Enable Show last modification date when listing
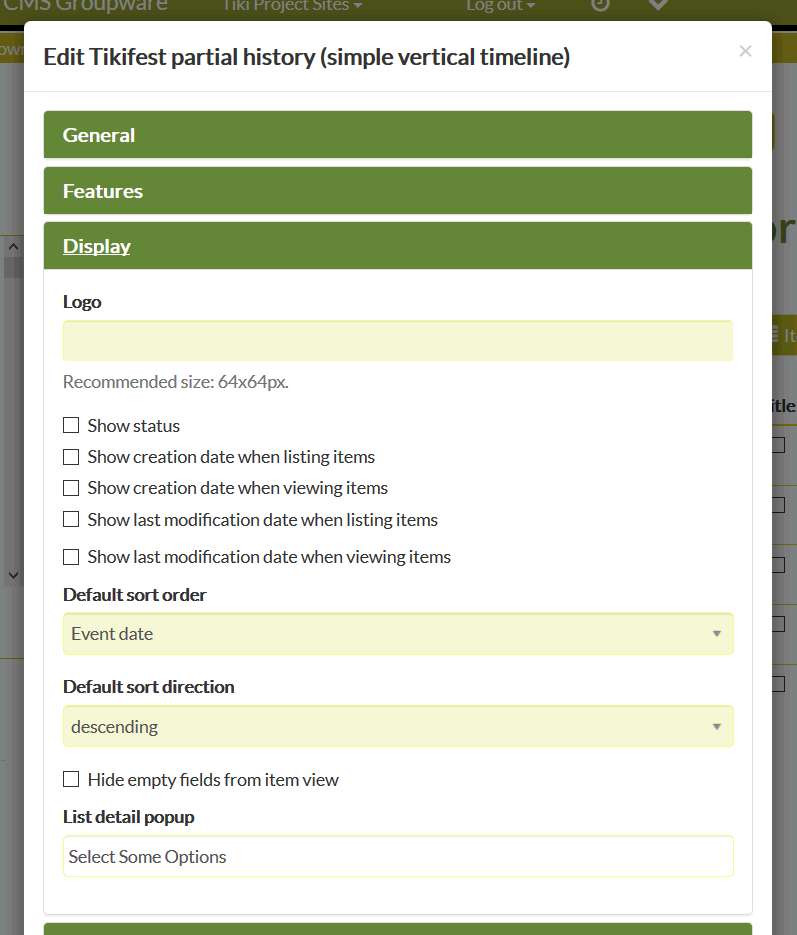The height and width of the screenshot is (935, 797). 71,519
